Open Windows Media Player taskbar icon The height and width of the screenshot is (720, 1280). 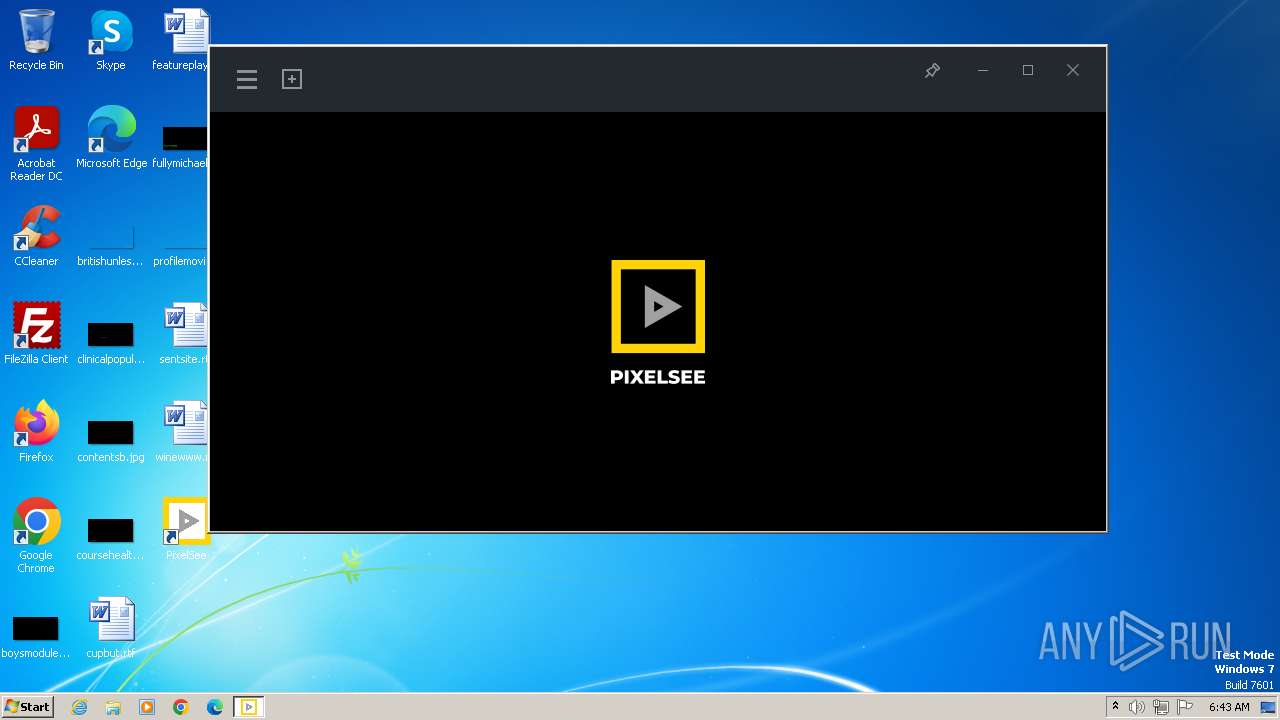tap(147, 707)
